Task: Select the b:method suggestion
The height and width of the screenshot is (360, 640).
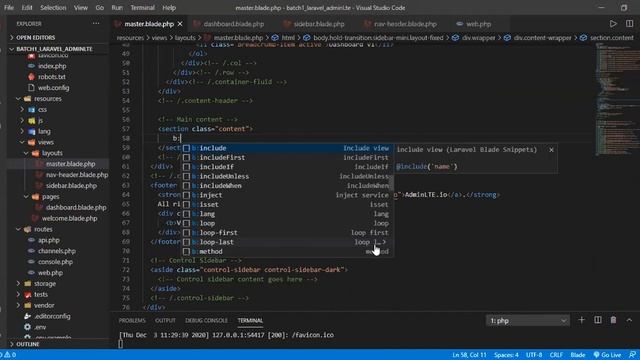Action: point(287,251)
